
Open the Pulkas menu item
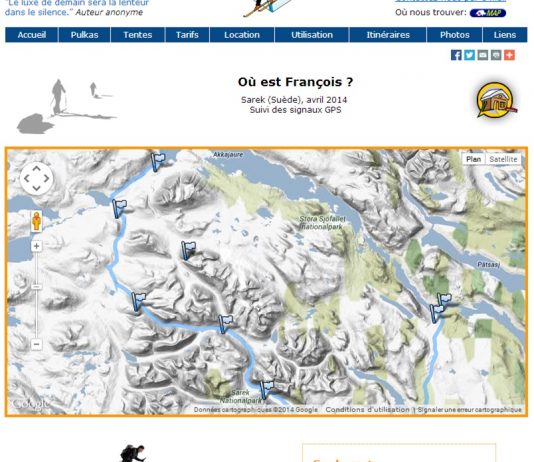pyautogui.click(x=84, y=35)
